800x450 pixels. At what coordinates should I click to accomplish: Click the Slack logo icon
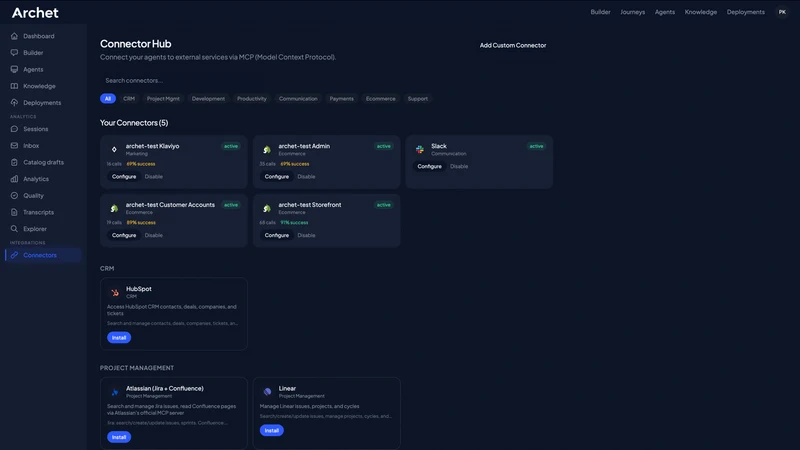419,149
